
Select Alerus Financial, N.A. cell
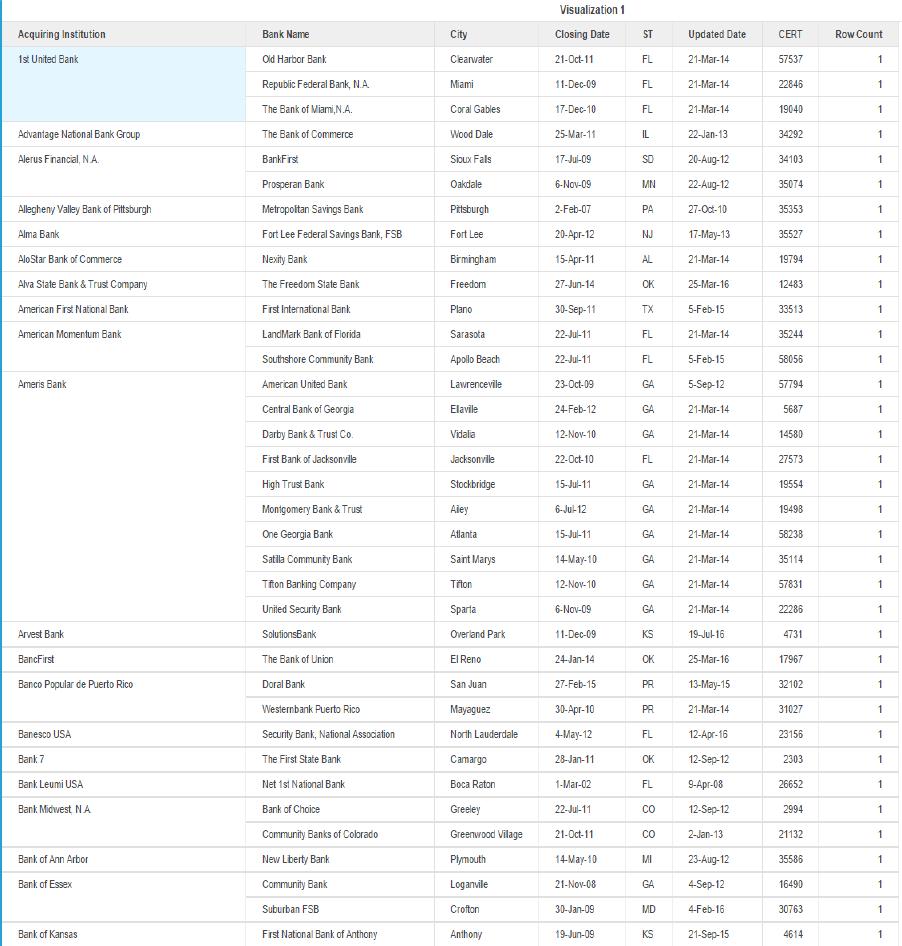pyautogui.click(x=124, y=172)
